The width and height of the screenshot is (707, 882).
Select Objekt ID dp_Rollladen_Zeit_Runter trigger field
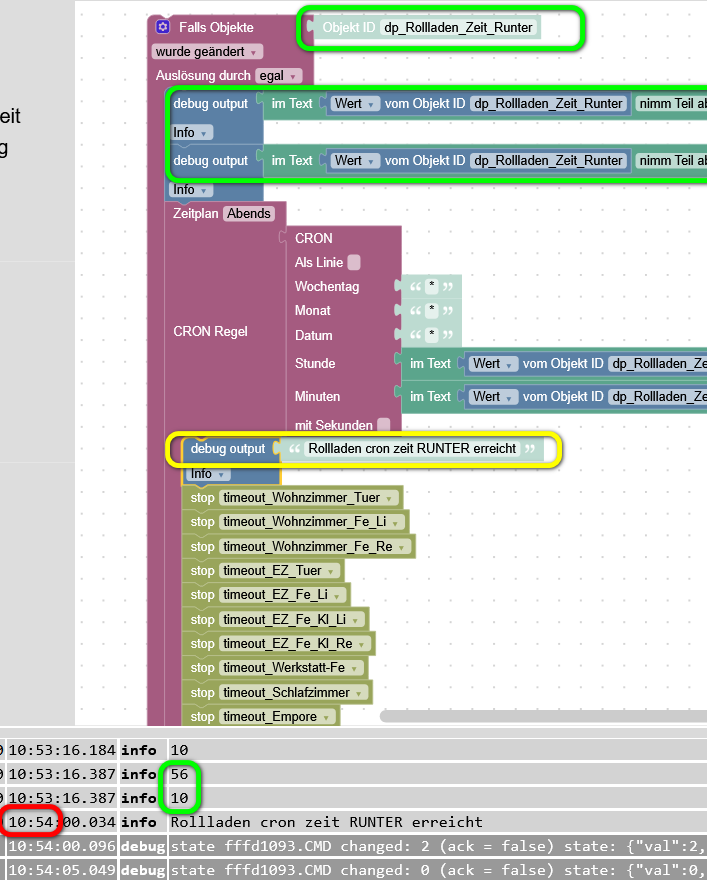click(x=458, y=28)
